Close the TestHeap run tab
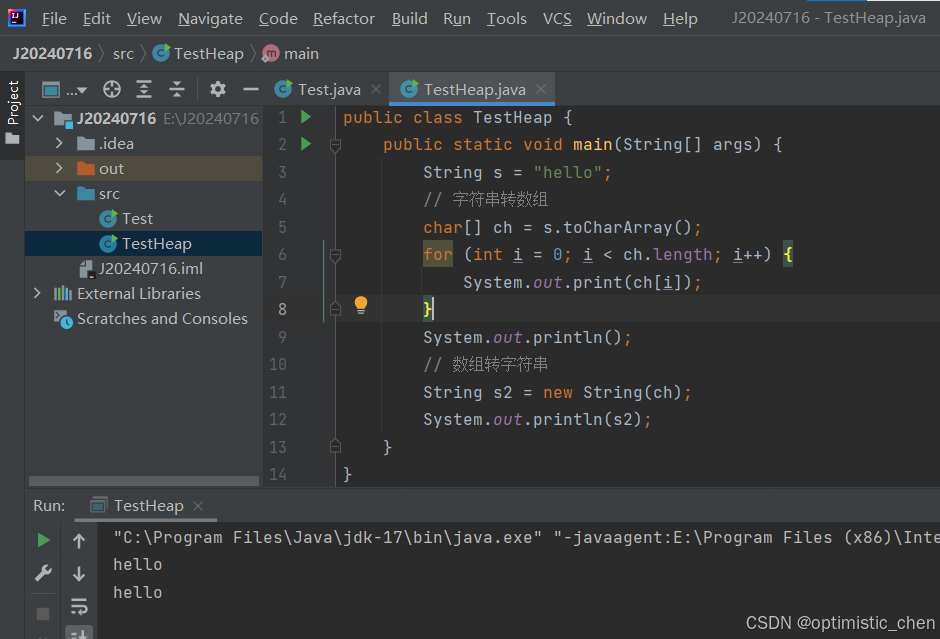This screenshot has width=940, height=639. [x=198, y=506]
